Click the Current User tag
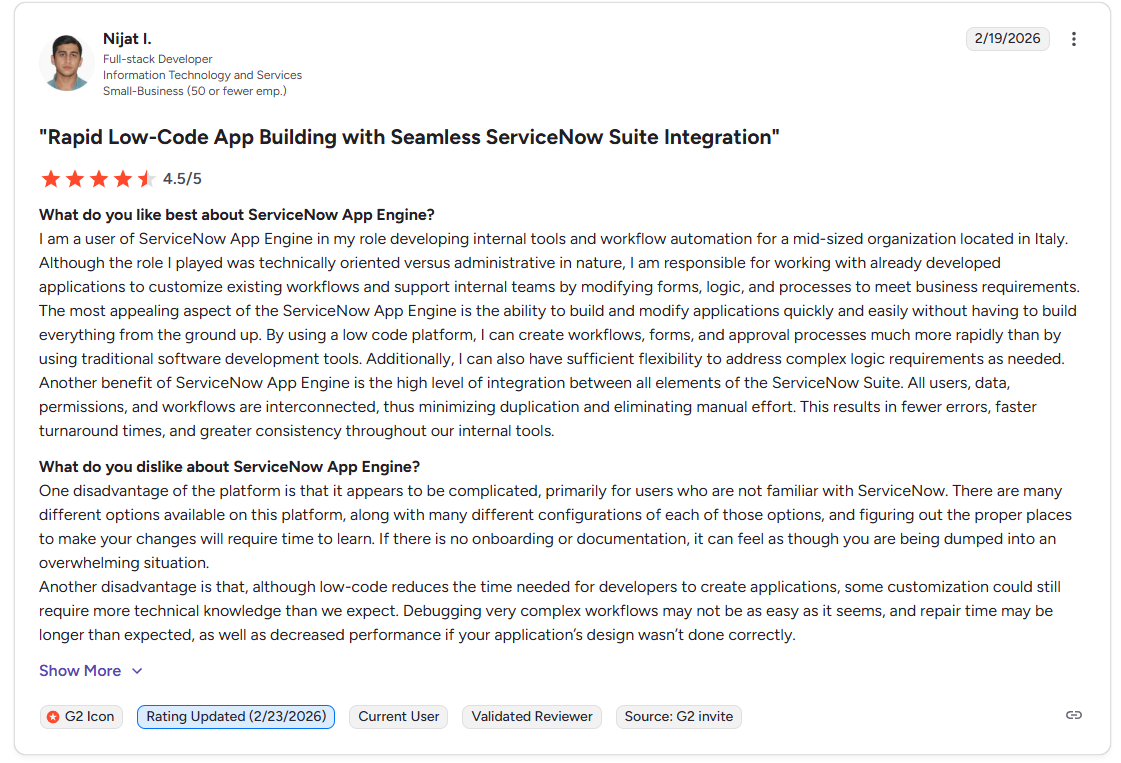This screenshot has height=763, width=1121. [398, 717]
